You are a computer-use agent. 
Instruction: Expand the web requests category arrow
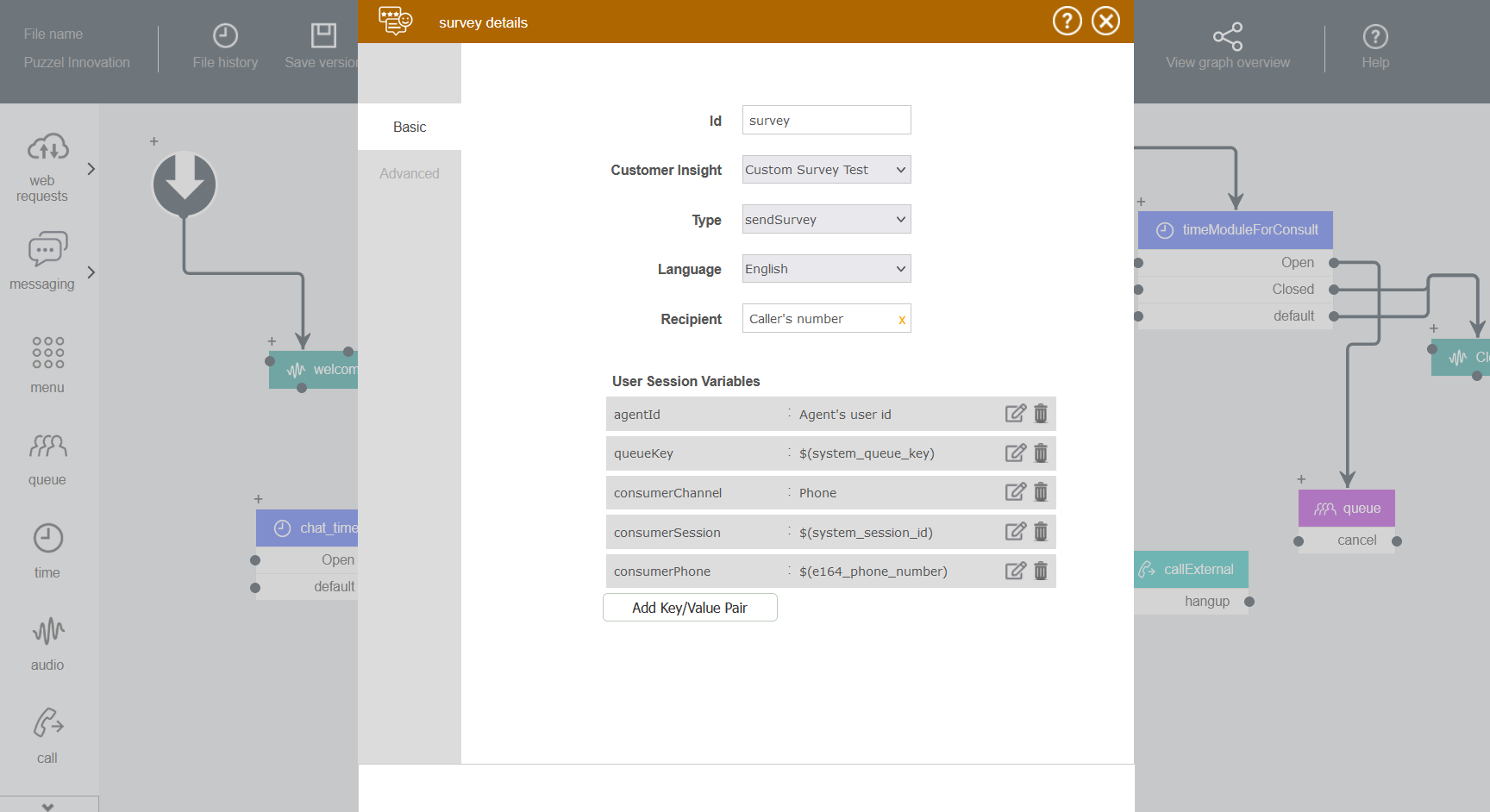click(91, 169)
